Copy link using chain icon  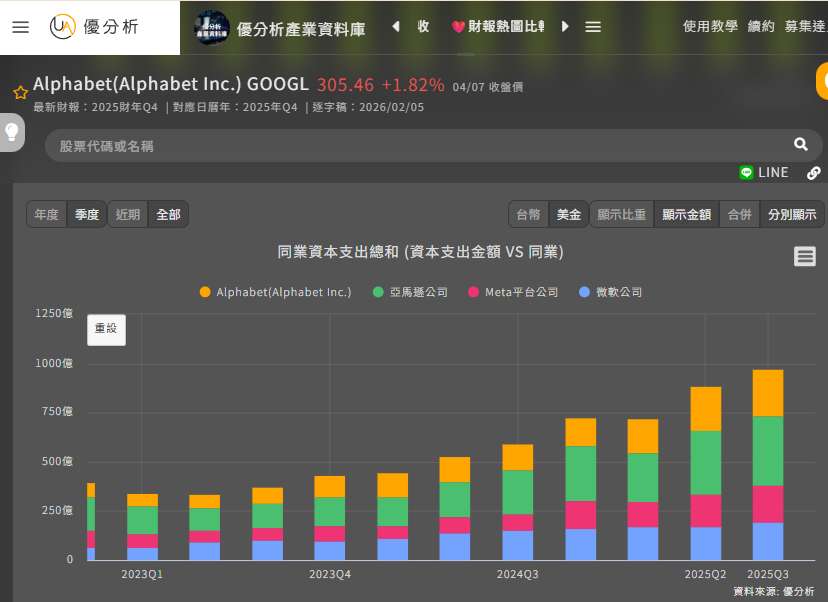tap(814, 173)
